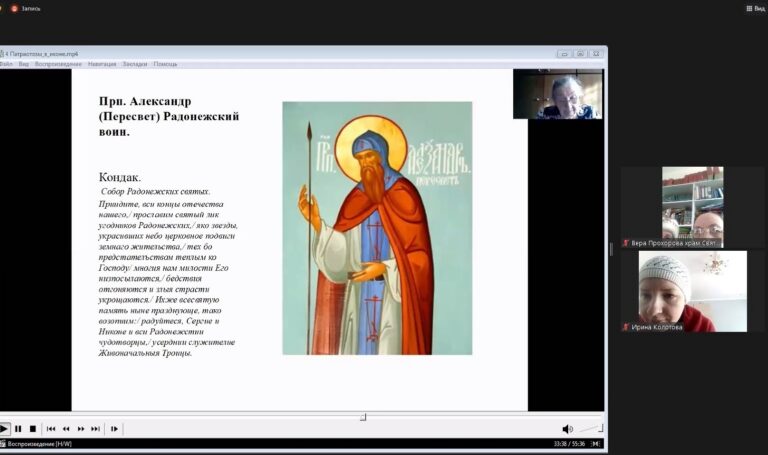
Task: Select Вера Прохорова participant video
Action: (x=693, y=207)
